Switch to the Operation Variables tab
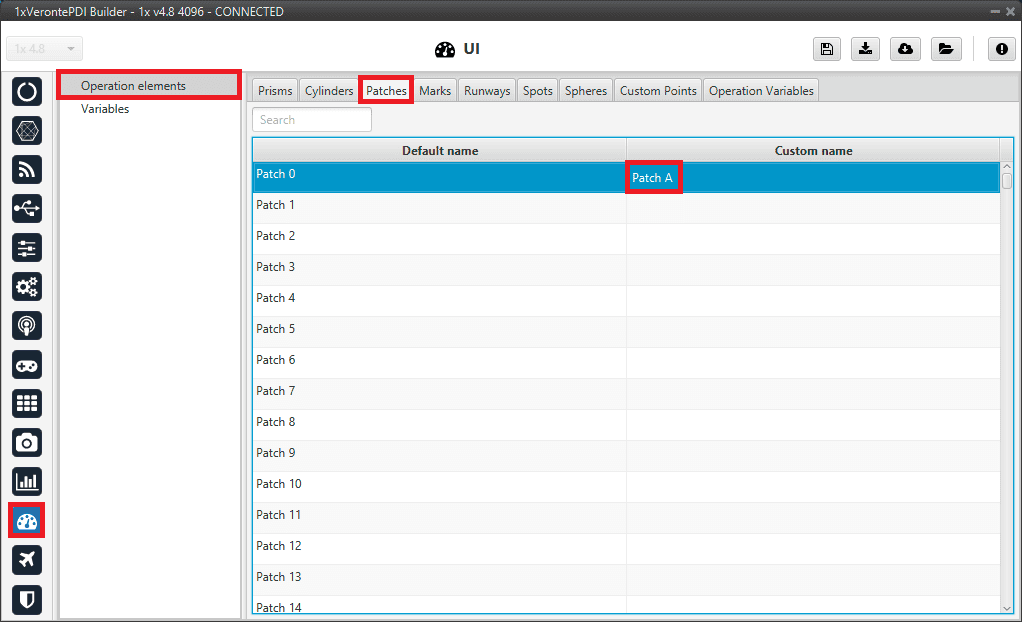 (761, 90)
